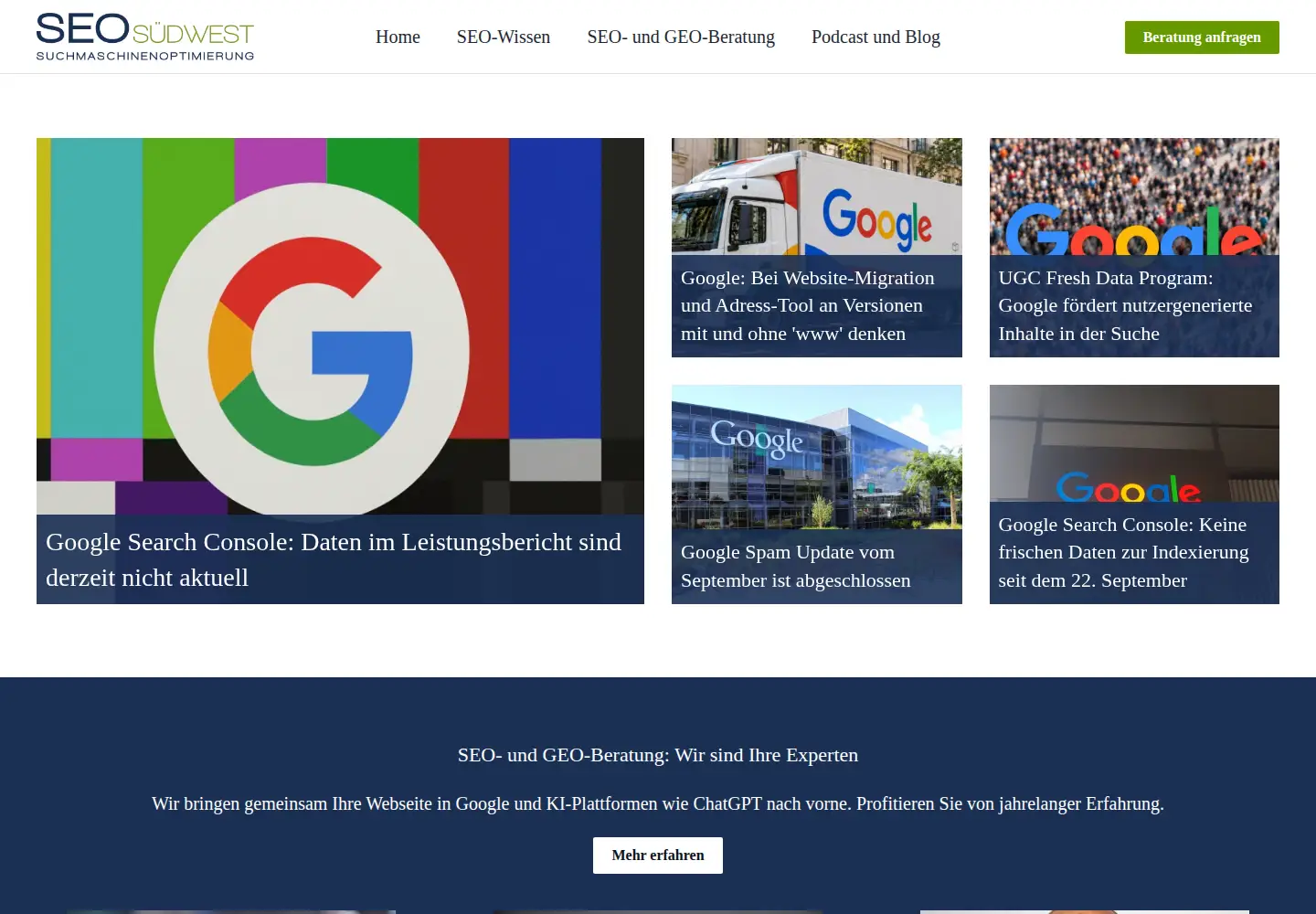The width and height of the screenshot is (1316, 914).
Task: Open the SEO-Wissen menu
Action: point(504,37)
